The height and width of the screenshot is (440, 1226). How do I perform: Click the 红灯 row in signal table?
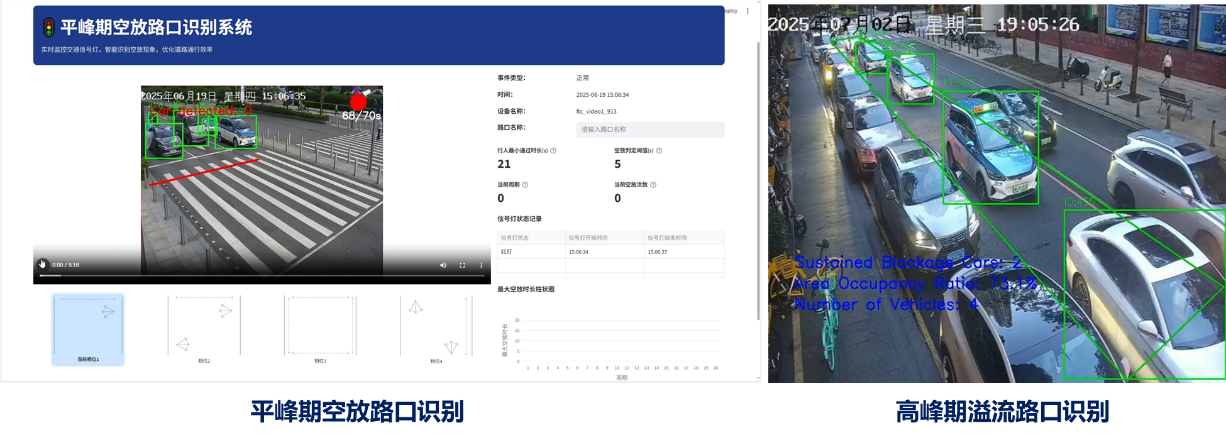pos(530,252)
